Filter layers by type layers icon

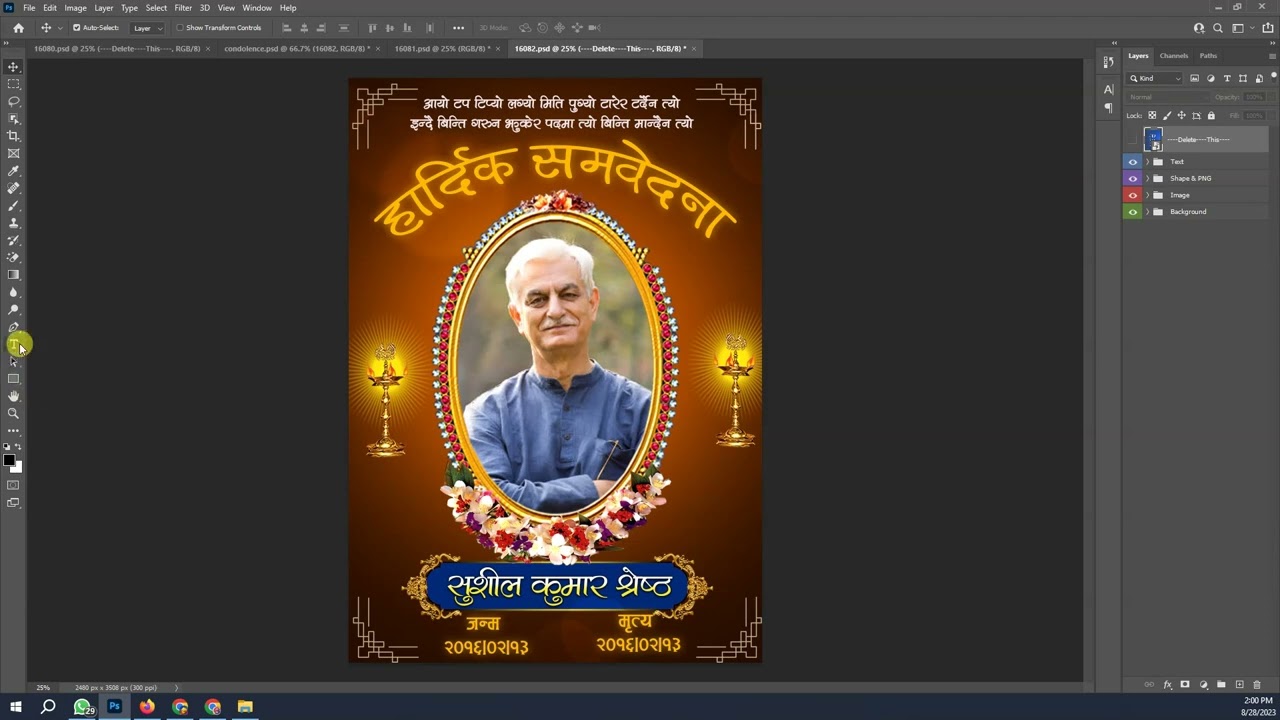pos(1227,78)
